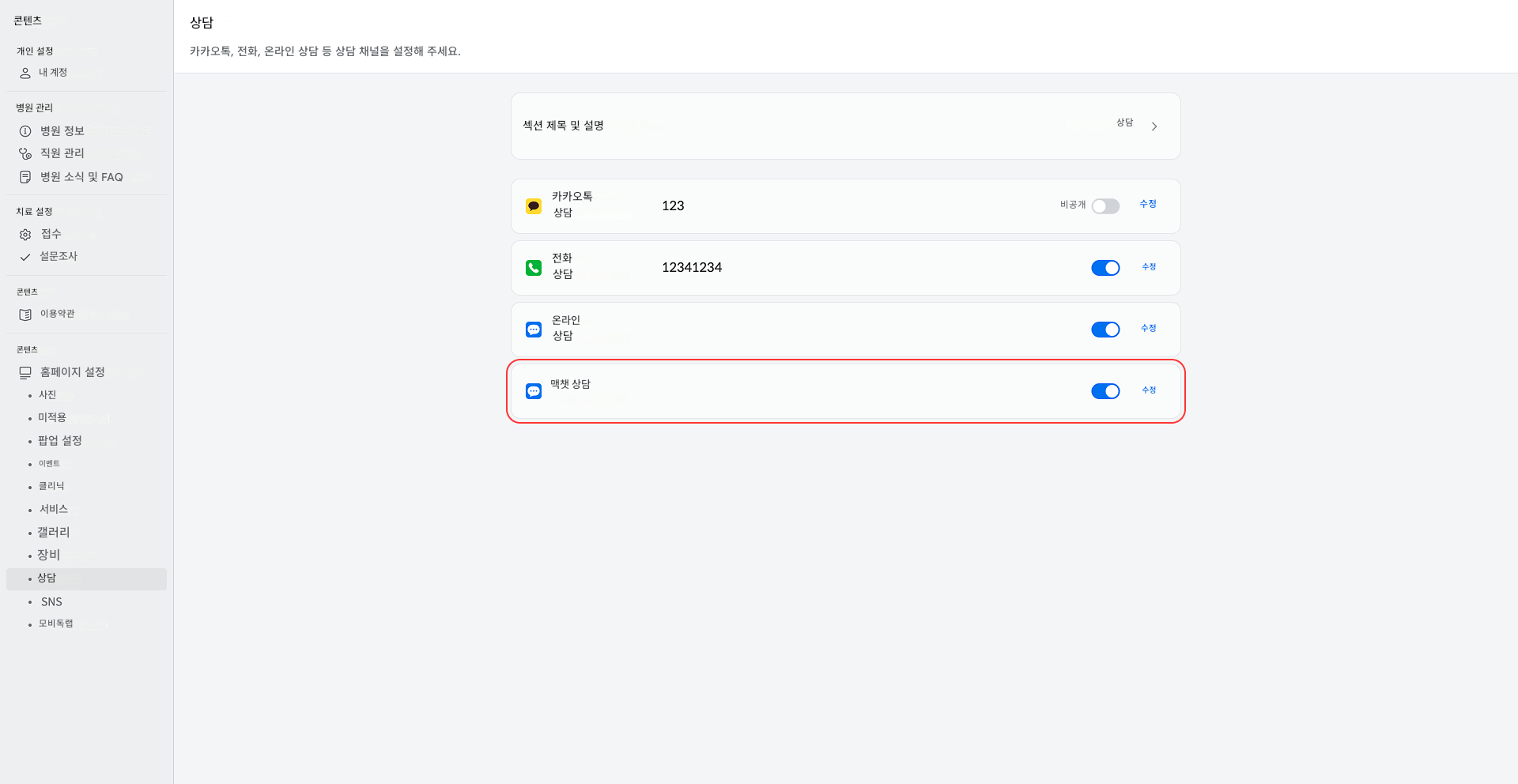Image resolution: width=1518 pixels, height=784 pixels.
Task: Click the 맥챗 상담 chat bubble icon
Action: tap(534, 391)
